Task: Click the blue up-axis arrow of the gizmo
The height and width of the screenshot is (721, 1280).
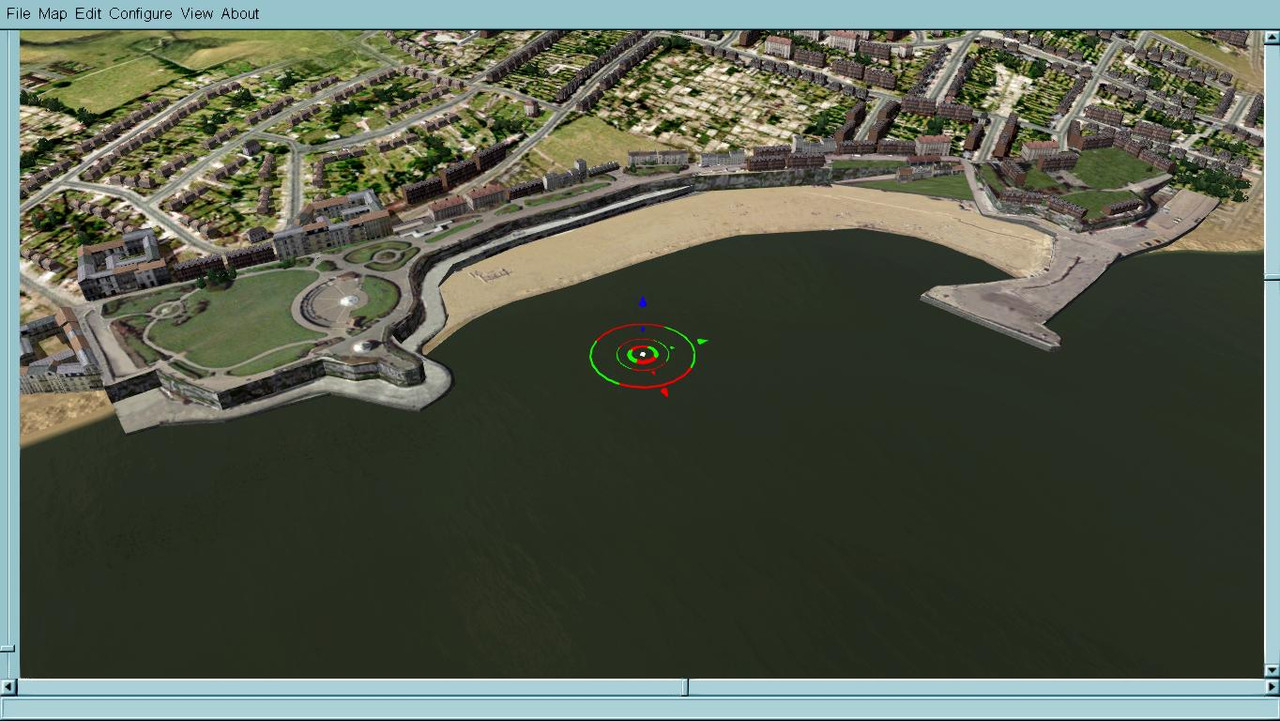Action: [643, 302]
